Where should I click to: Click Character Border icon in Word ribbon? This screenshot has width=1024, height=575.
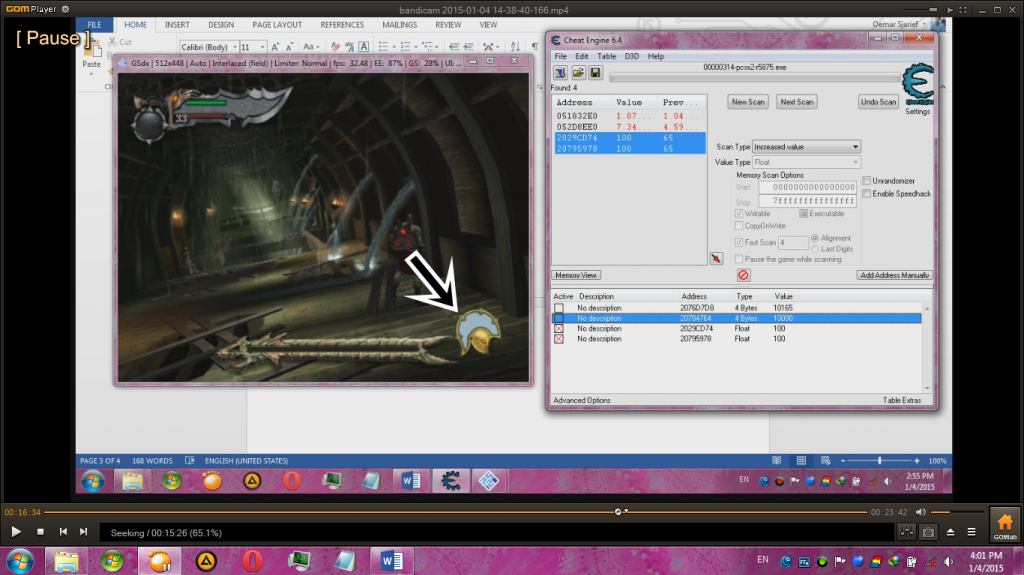pos(364,46)
